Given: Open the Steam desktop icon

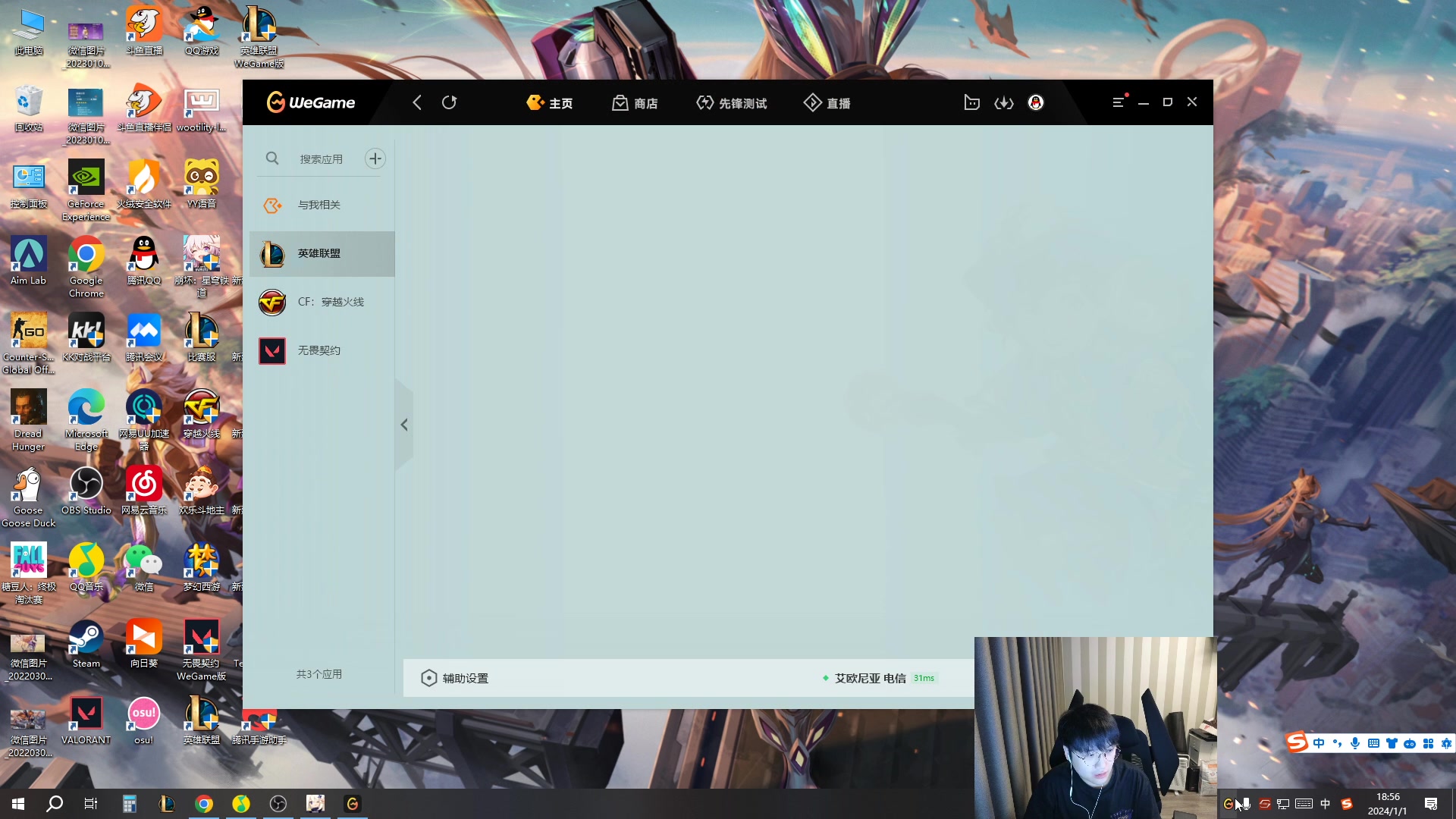Looking at the screenshot, I should click(x=86, y=645).
